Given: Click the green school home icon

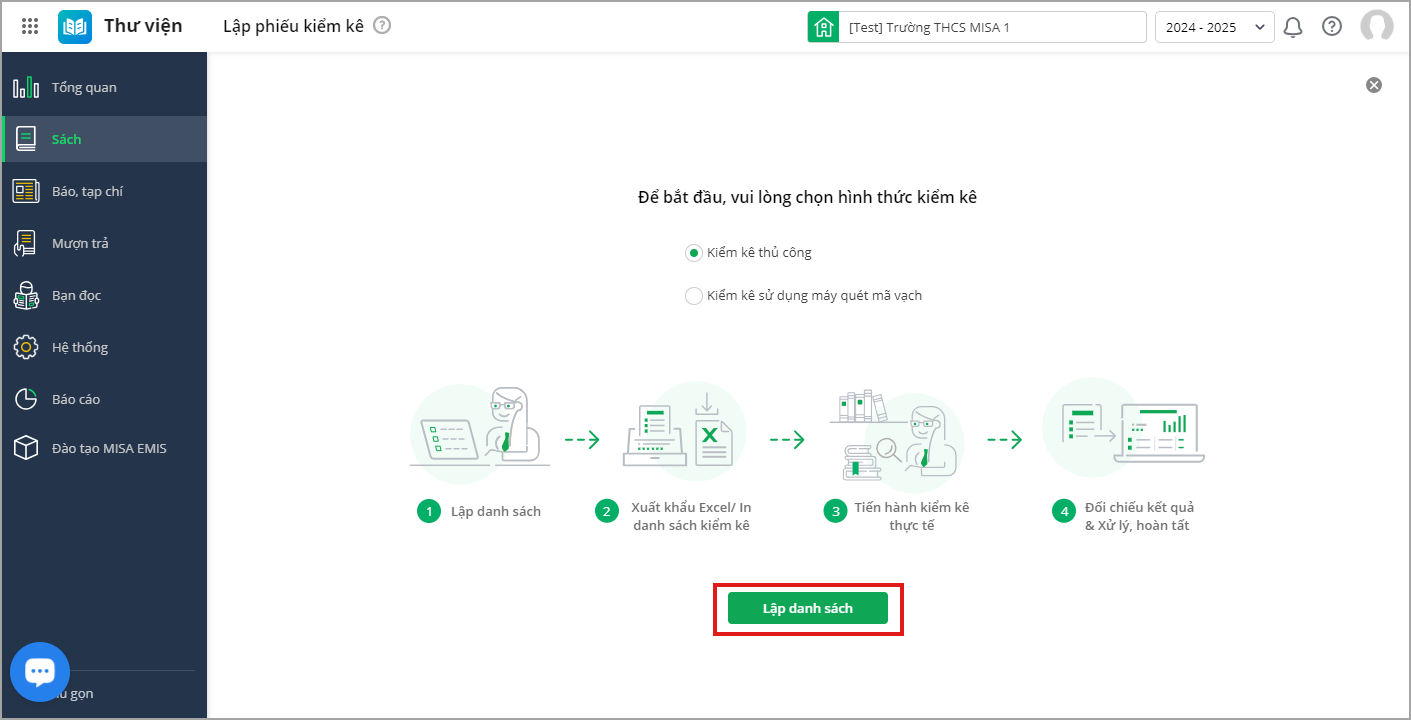Looking at the screenshot, I should [x=823, y=27].
